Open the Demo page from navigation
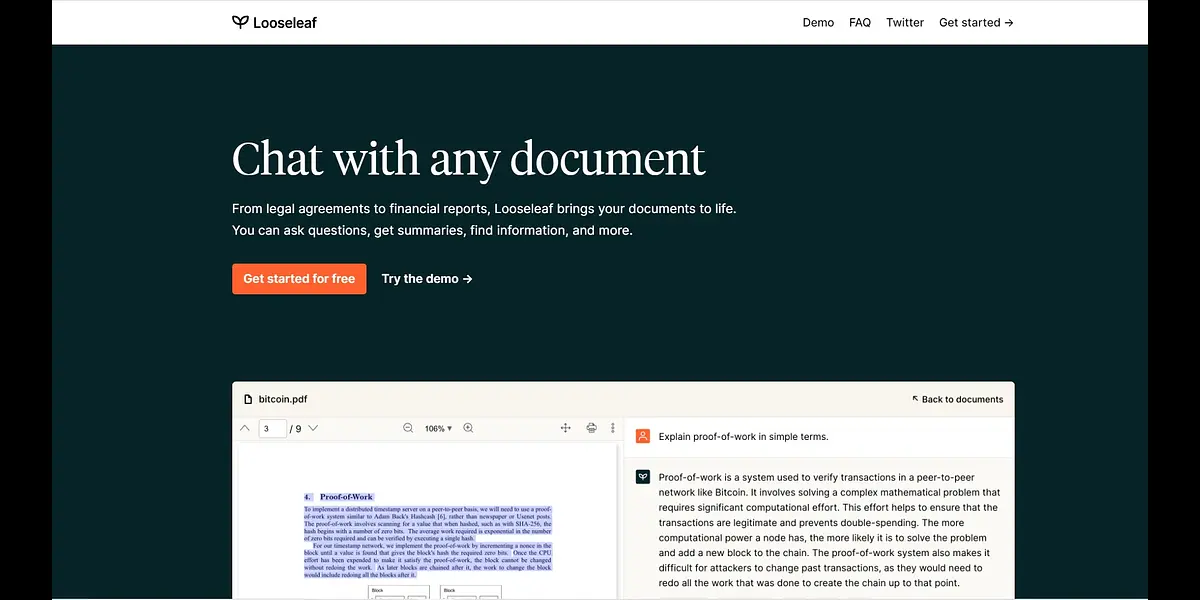 [x=818, y=22]
